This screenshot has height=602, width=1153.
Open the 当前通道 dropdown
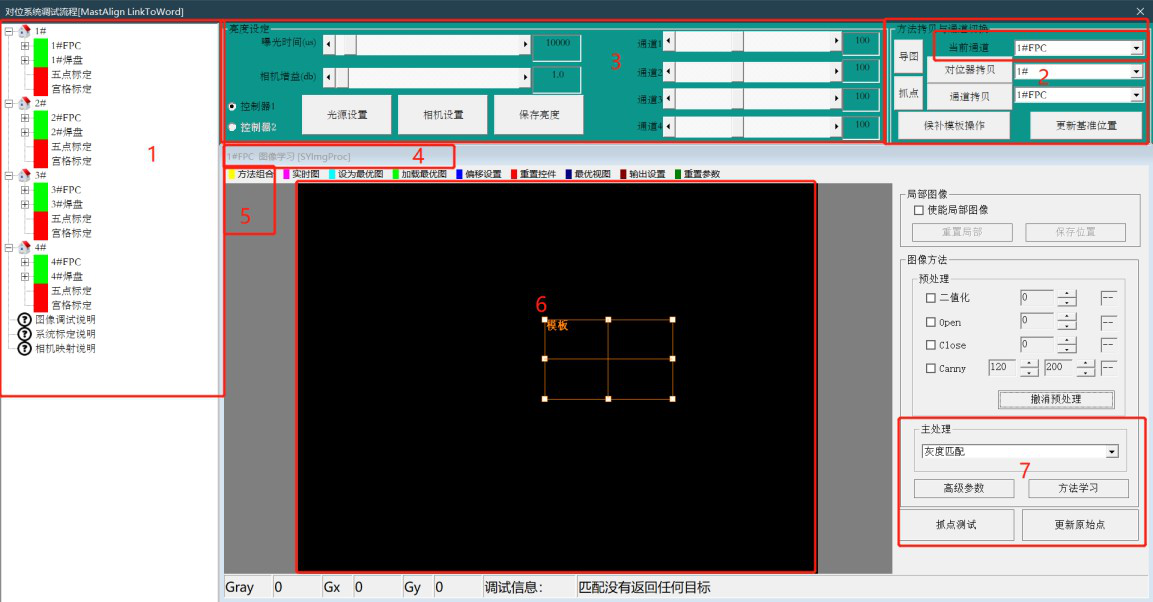pyautogui.click(x=1136, y=48)
